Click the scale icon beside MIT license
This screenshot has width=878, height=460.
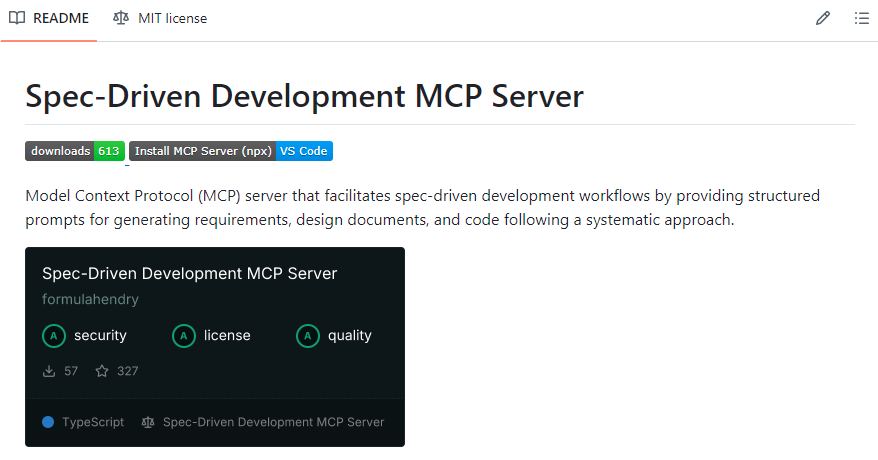click(x=121, y=18)
